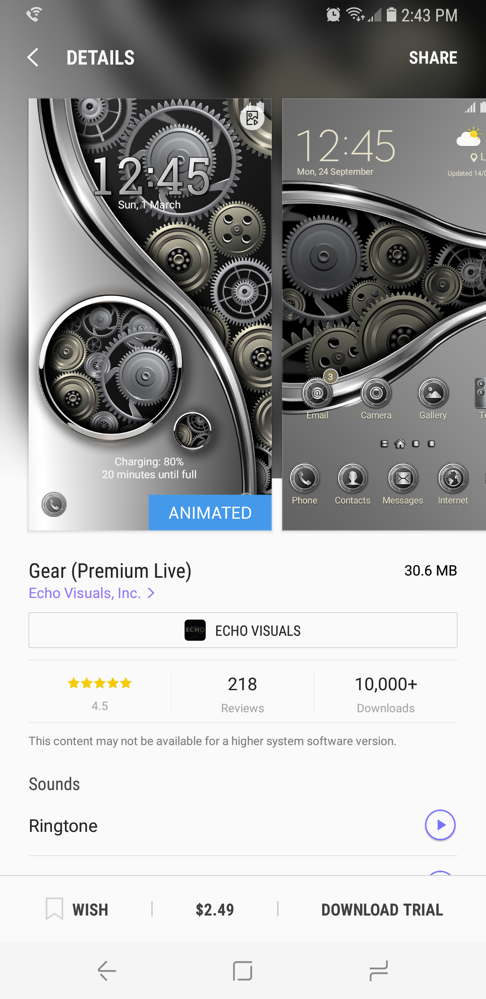This screenshot has height=999, width=486.
Task: Tap the video wallpaper icon on preview
Action: pyautogui.click(x=253, y=118)
